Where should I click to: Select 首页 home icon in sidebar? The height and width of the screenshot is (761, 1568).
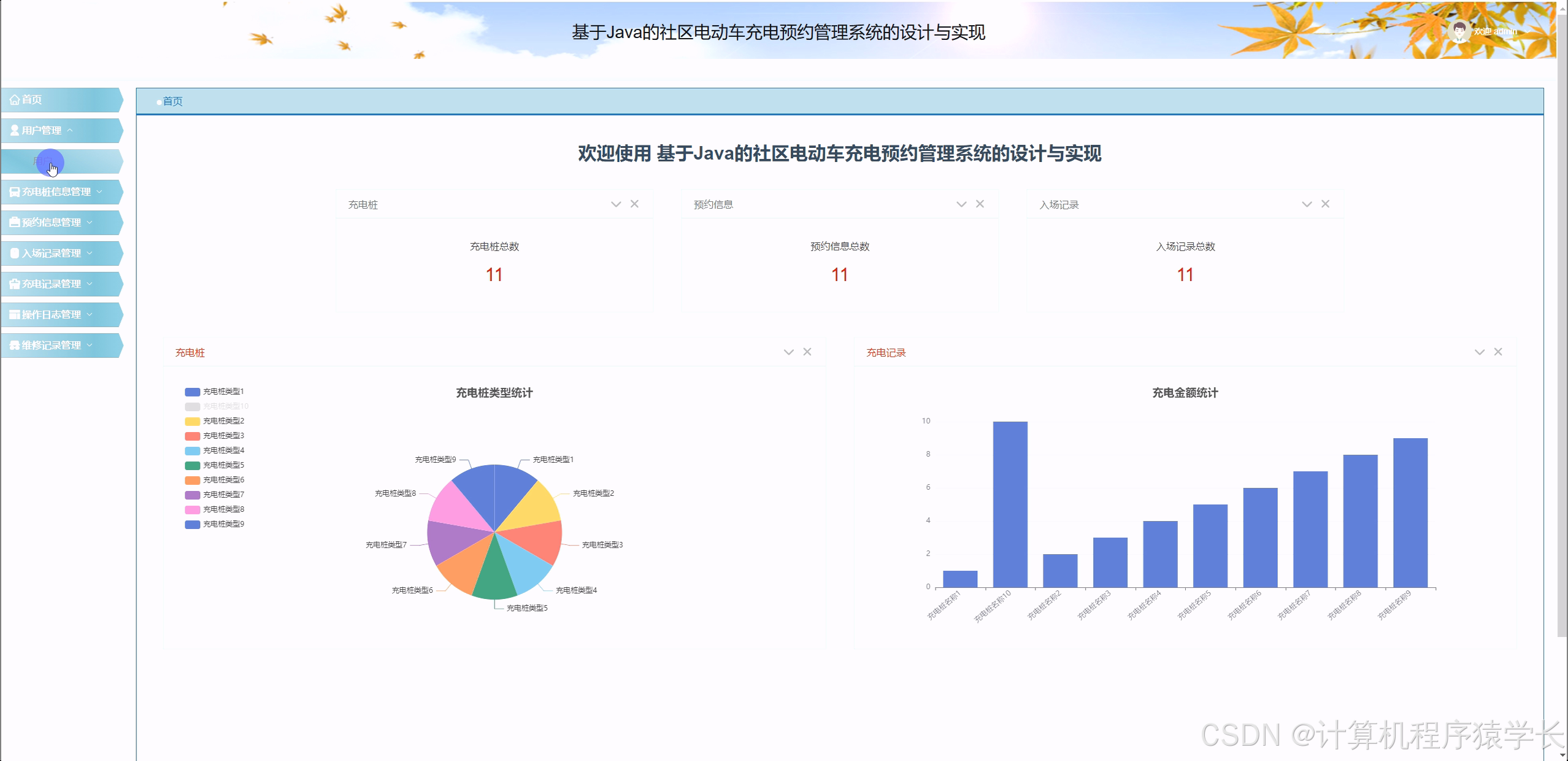coord(15,99)
